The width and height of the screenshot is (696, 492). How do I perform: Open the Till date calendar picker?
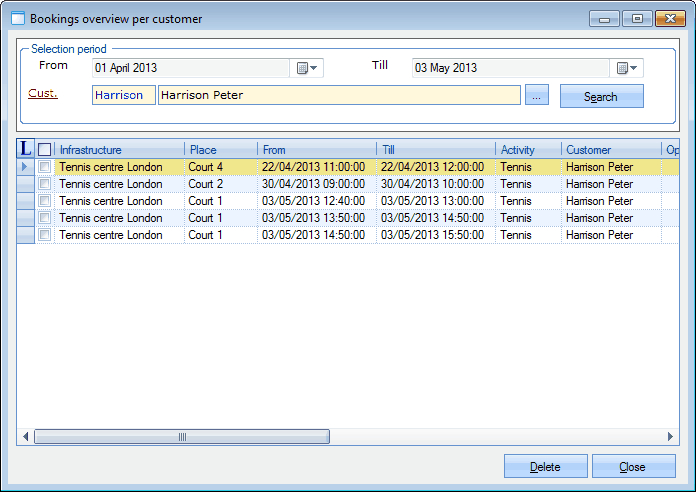(x=627, y=68)
